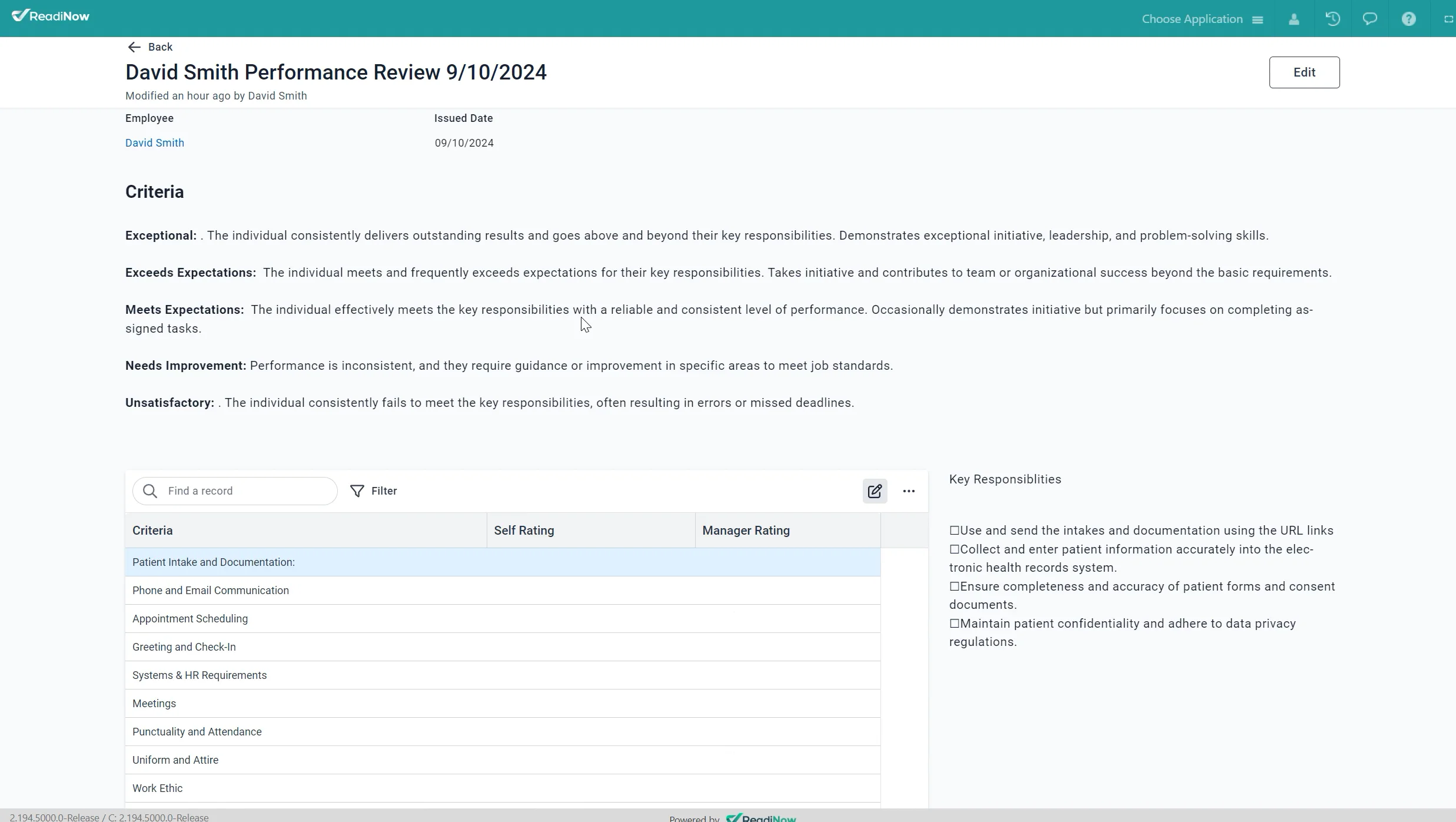Open the user profile icon
Viewport: 1456px width, 822px height.
[x=1294, y=19]
